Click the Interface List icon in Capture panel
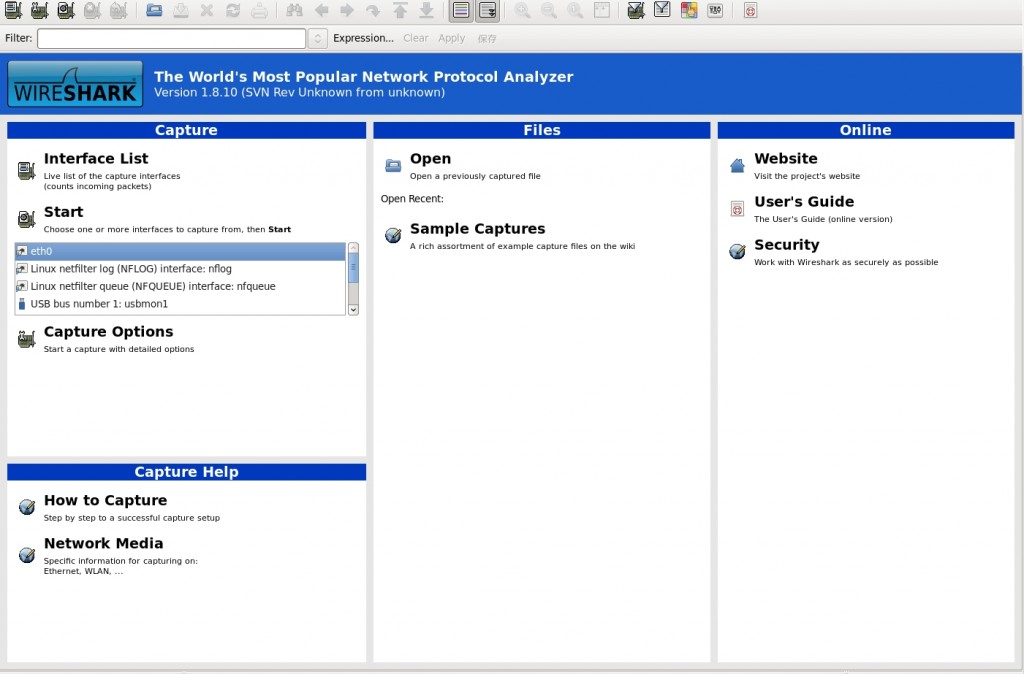 [27, 170]
